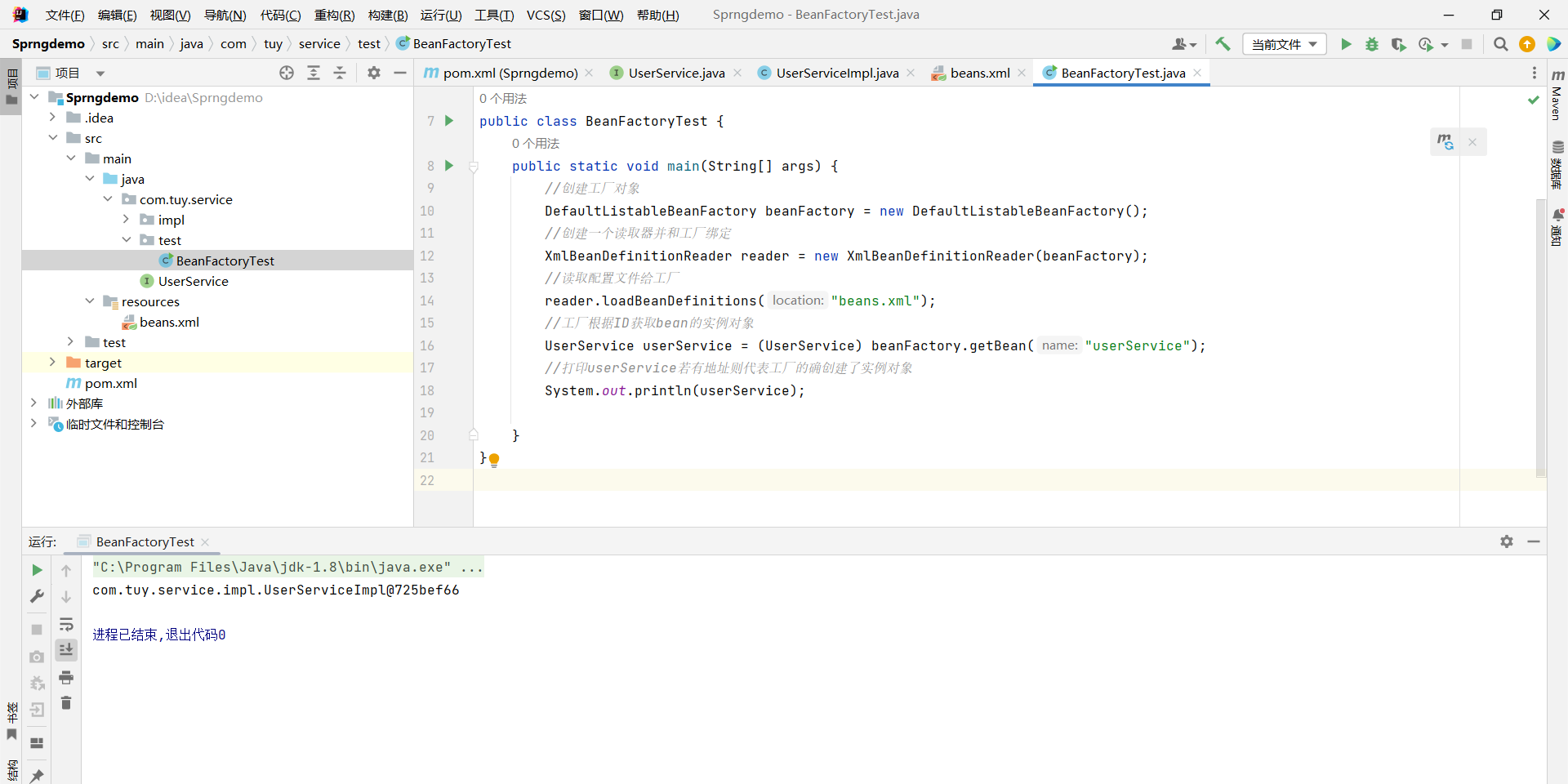Open project panel gear options
Image resolution: width=1568 pixels, height=784 pixels.
point(374,73)
